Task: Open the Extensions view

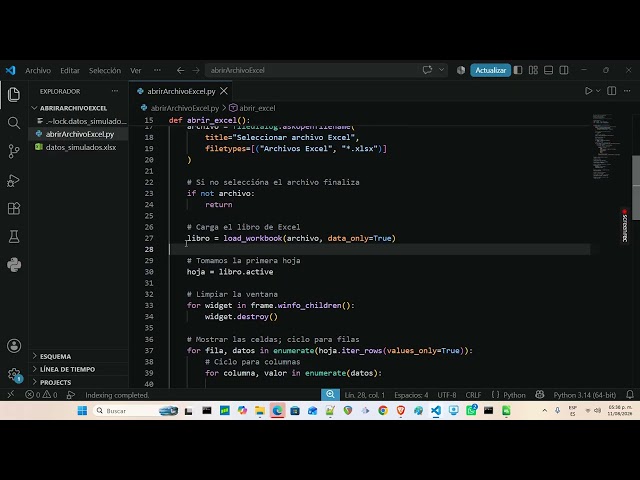Action: (x=14, y=208)
